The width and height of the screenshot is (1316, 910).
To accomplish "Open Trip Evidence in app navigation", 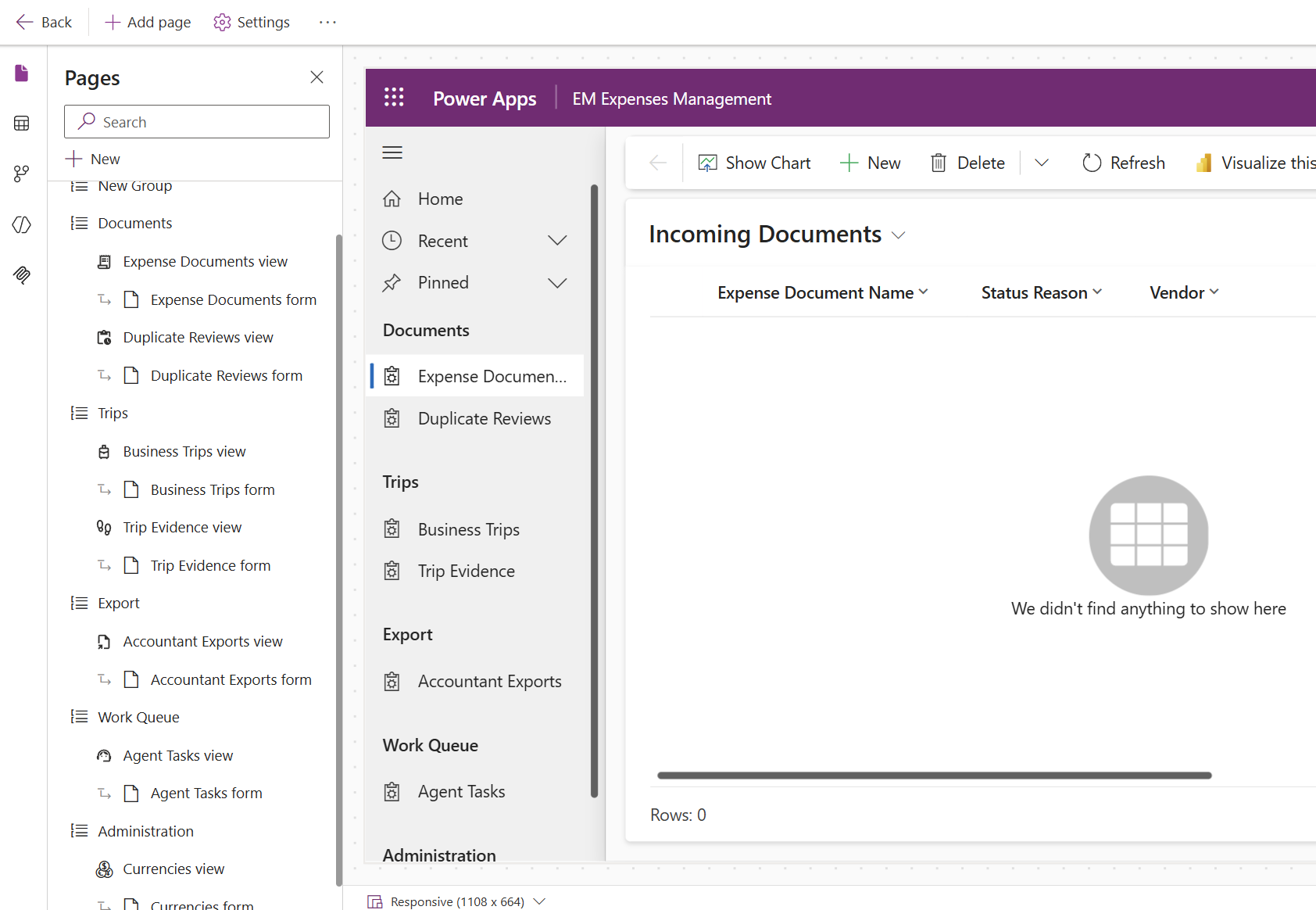I will click(x=474, y=571).
